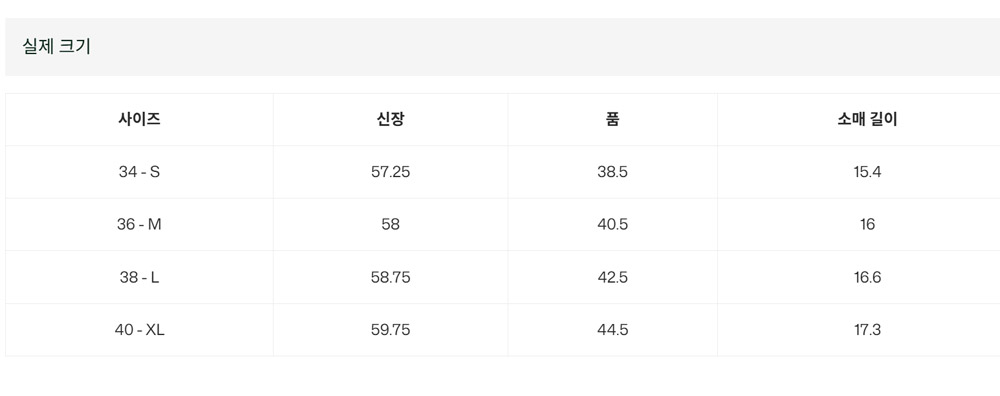Click the 38.5 width value
This screenshot has height=396, width=1000.
pyautogui.click(x=612, y=172)
